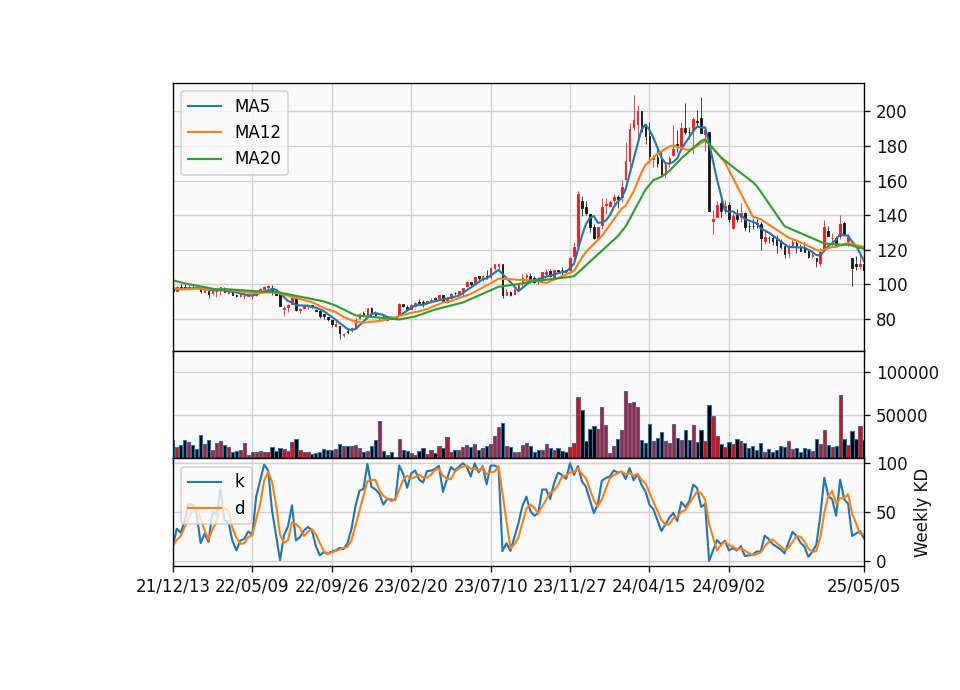960x690 pixels.
Task: Click the Weekly KD axis title
Action: 921,513
